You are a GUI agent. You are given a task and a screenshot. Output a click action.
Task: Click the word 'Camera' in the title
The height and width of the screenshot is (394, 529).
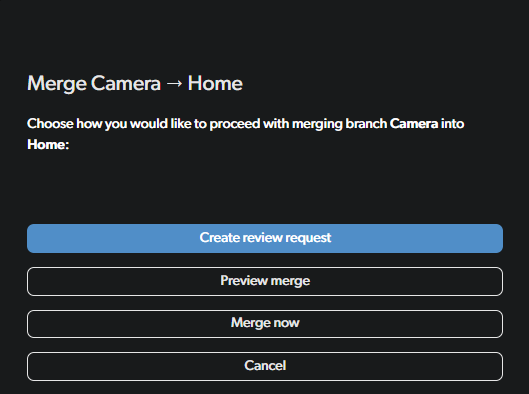click(x=126, y=83)
